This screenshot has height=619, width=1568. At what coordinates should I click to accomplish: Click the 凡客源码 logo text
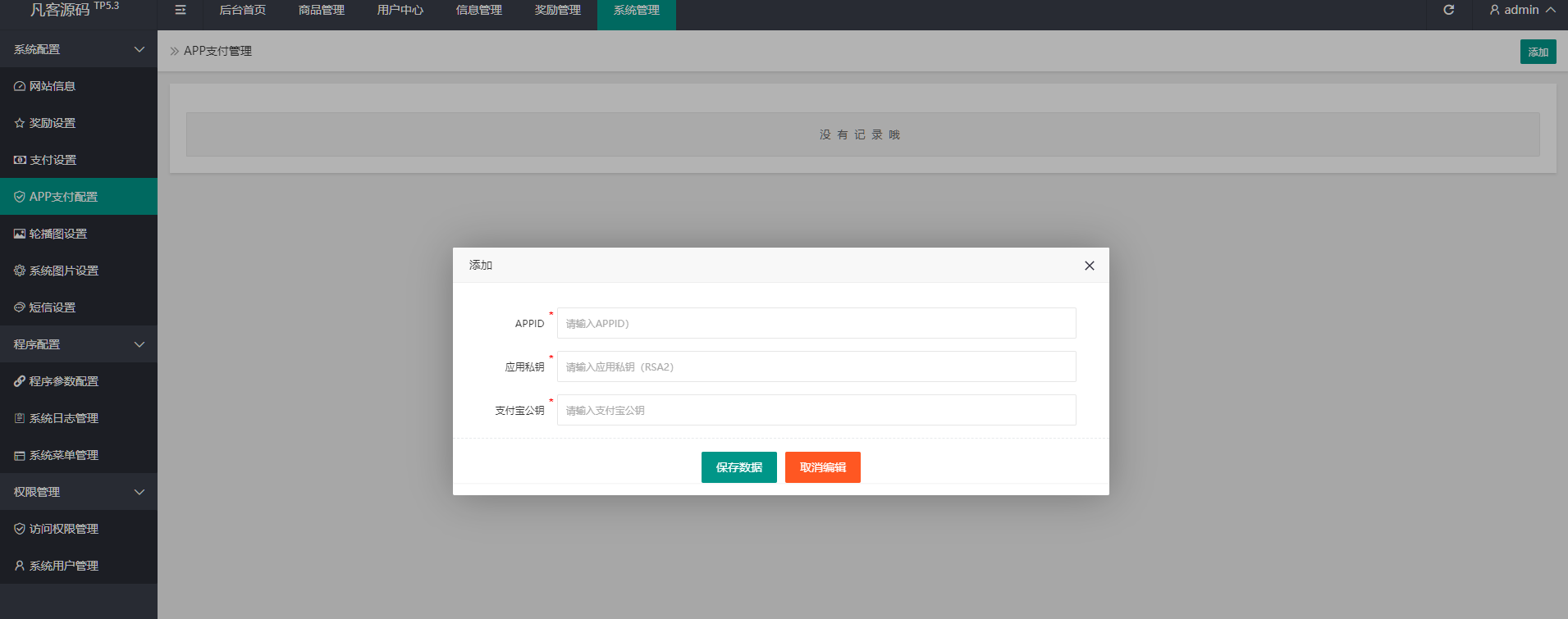[x=60, y=10]
